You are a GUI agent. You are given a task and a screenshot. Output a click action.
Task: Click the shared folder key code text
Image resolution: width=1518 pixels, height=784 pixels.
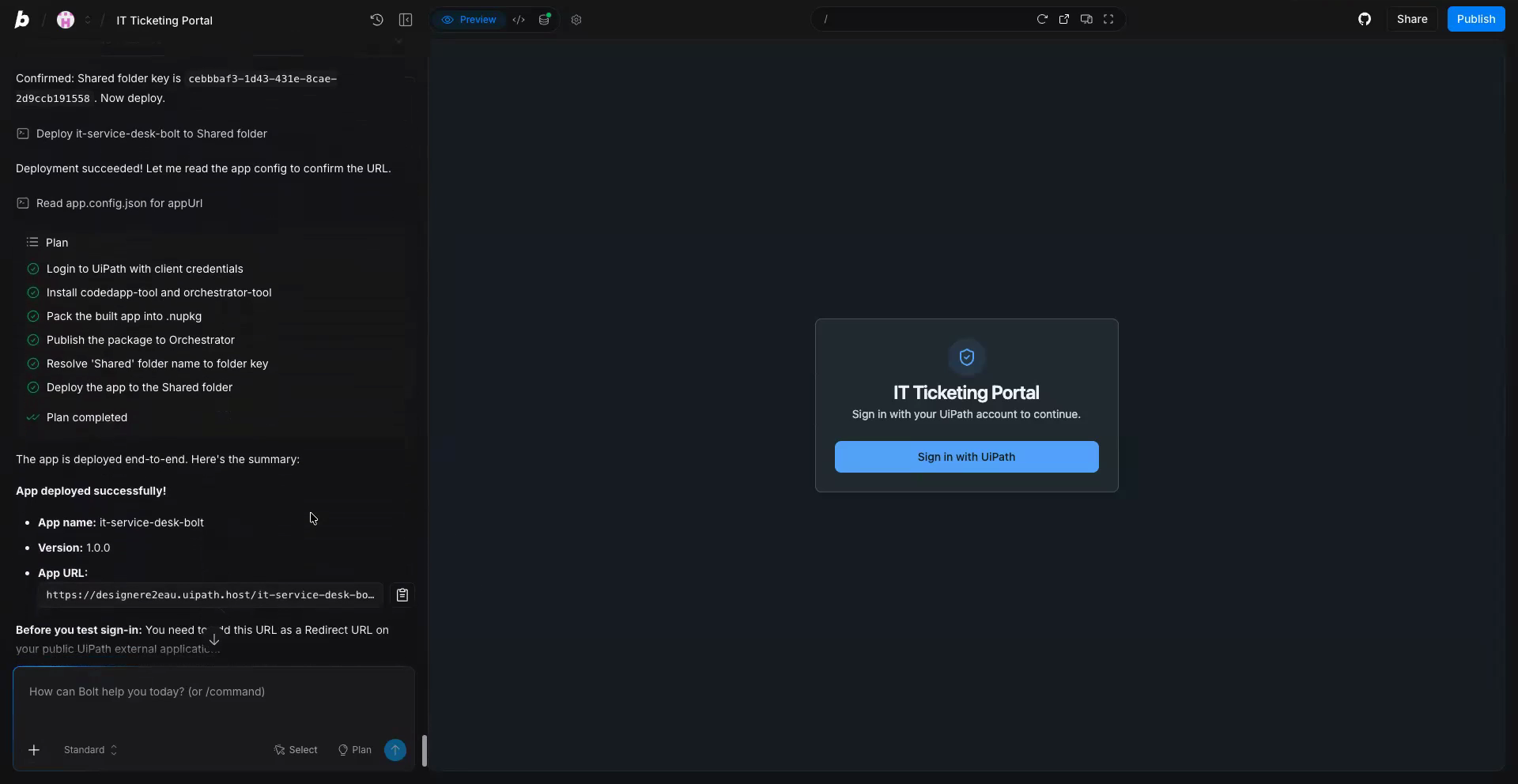(x=177, y=89)
